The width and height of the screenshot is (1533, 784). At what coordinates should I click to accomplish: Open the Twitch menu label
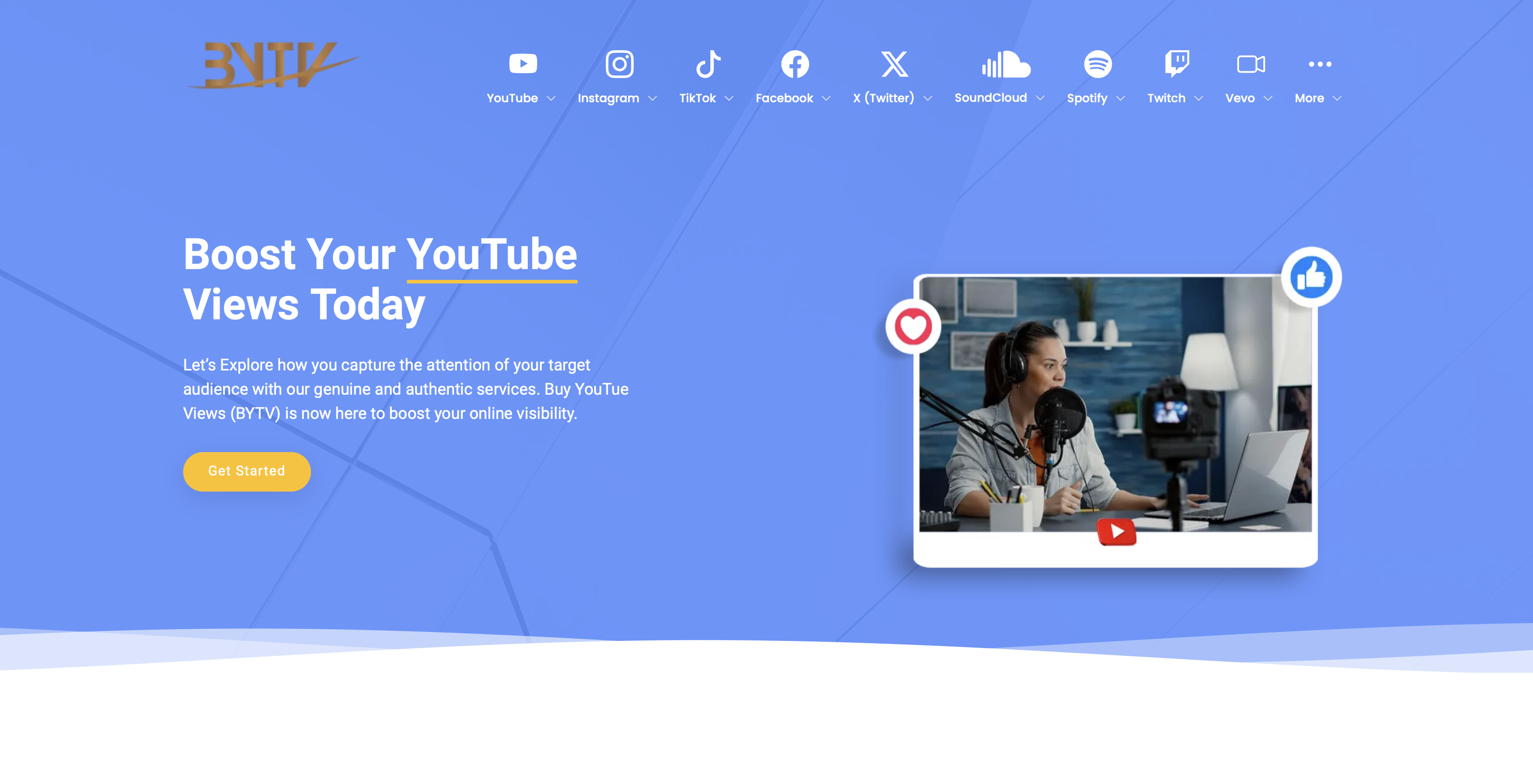(x=1166, y=98)
